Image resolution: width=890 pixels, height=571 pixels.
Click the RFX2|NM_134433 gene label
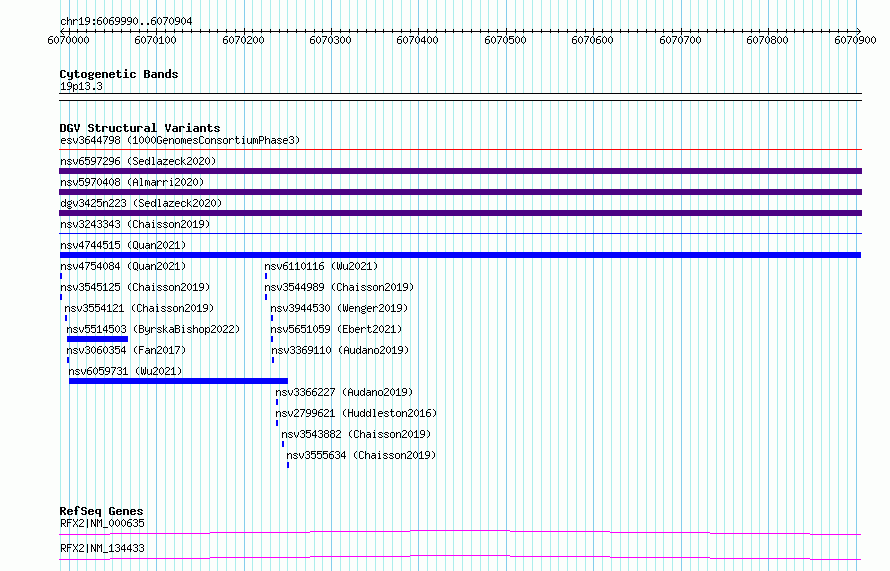click(102, 548)
